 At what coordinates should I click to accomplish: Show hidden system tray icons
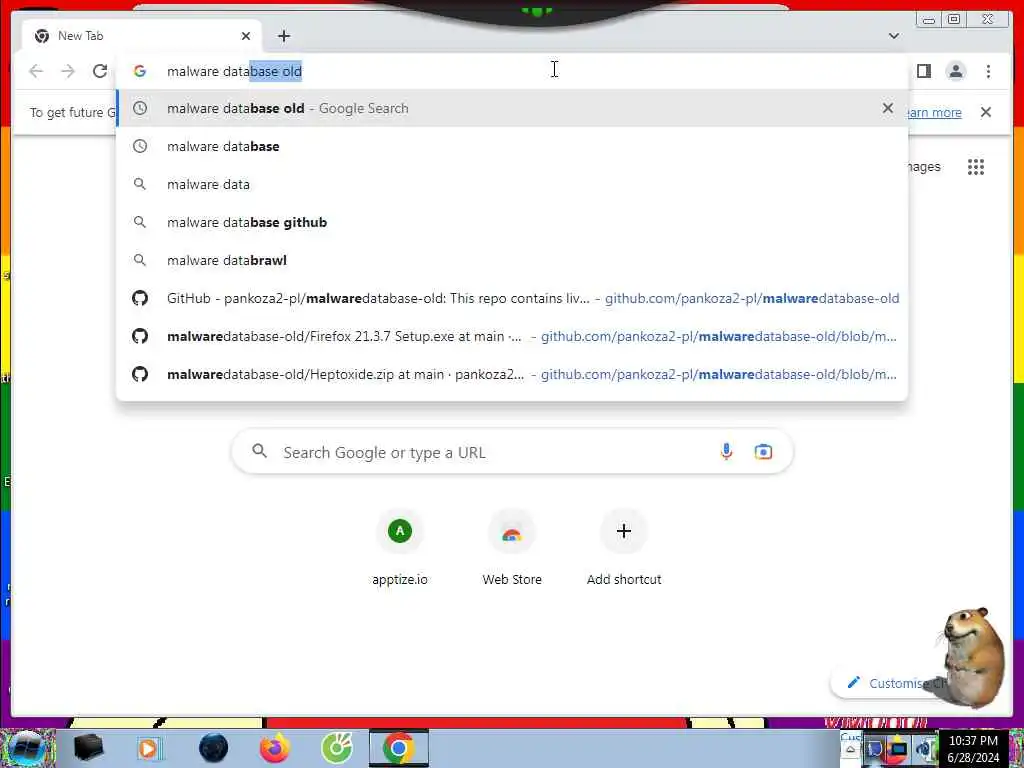click(x=850, y=749)
